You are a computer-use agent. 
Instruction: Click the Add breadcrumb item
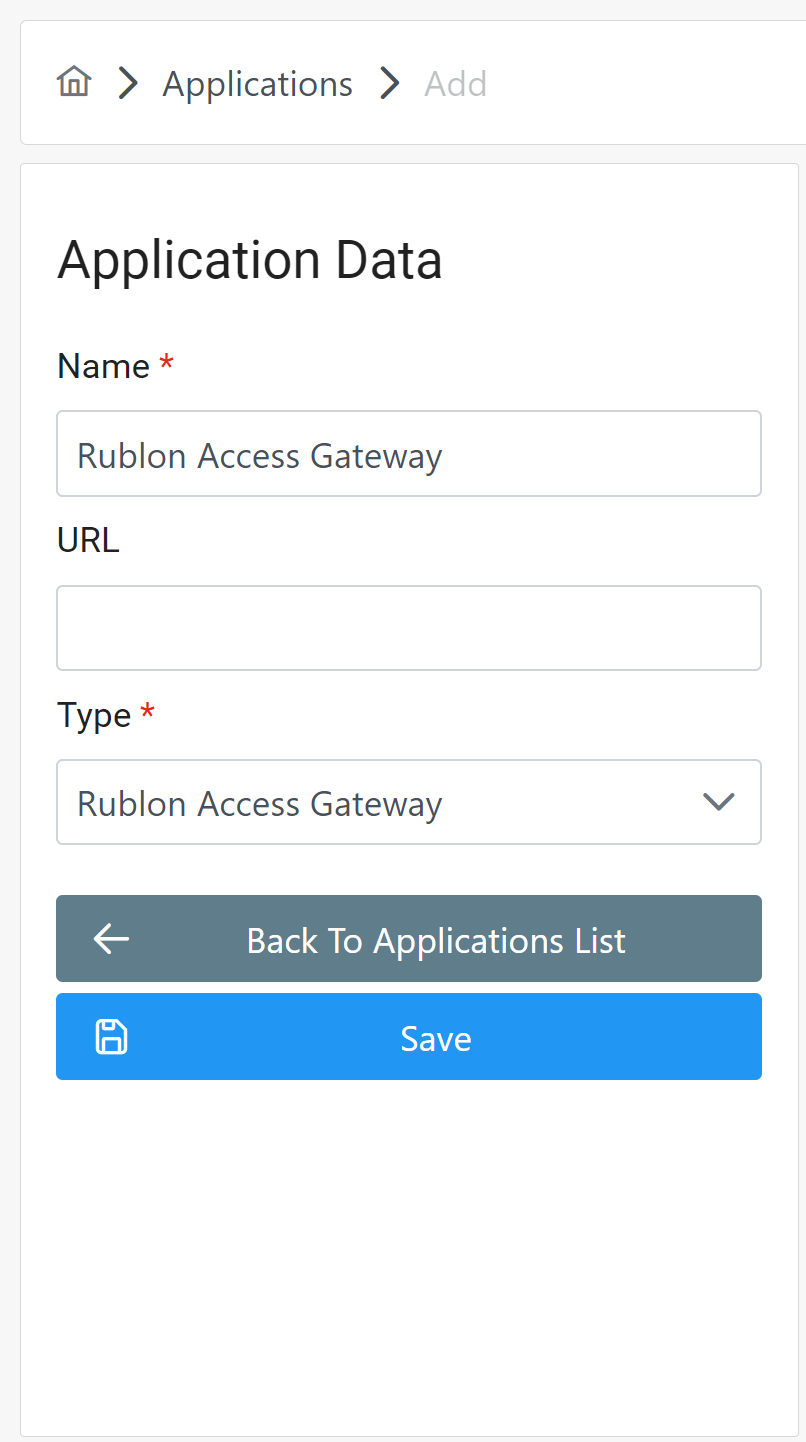point(455,84)
